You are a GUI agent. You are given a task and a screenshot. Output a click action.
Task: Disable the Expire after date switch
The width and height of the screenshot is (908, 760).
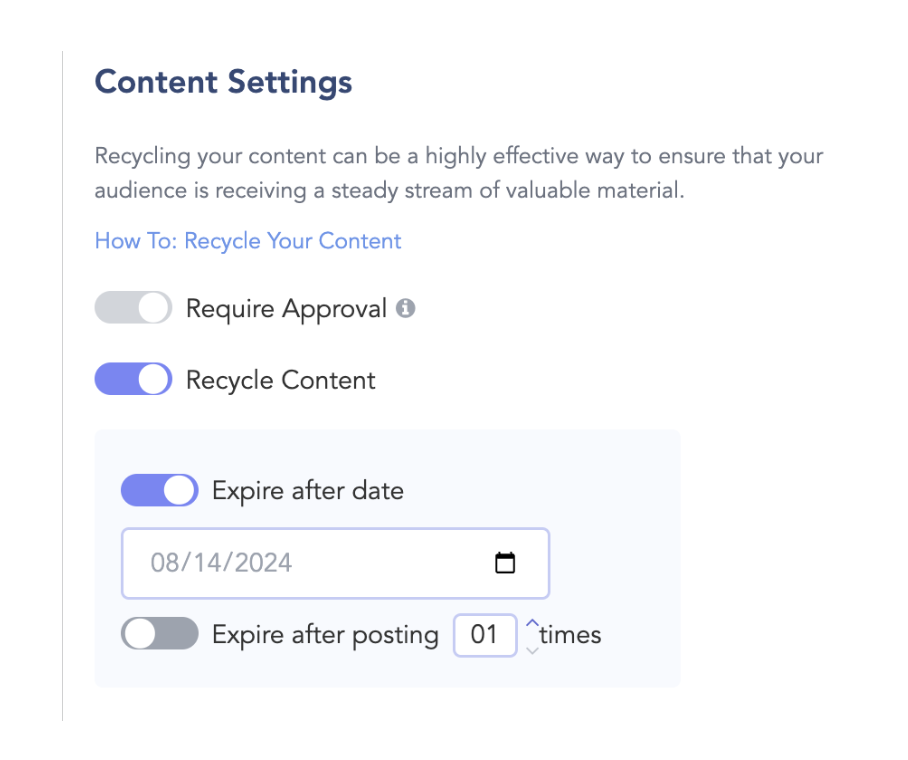point(159,490)
